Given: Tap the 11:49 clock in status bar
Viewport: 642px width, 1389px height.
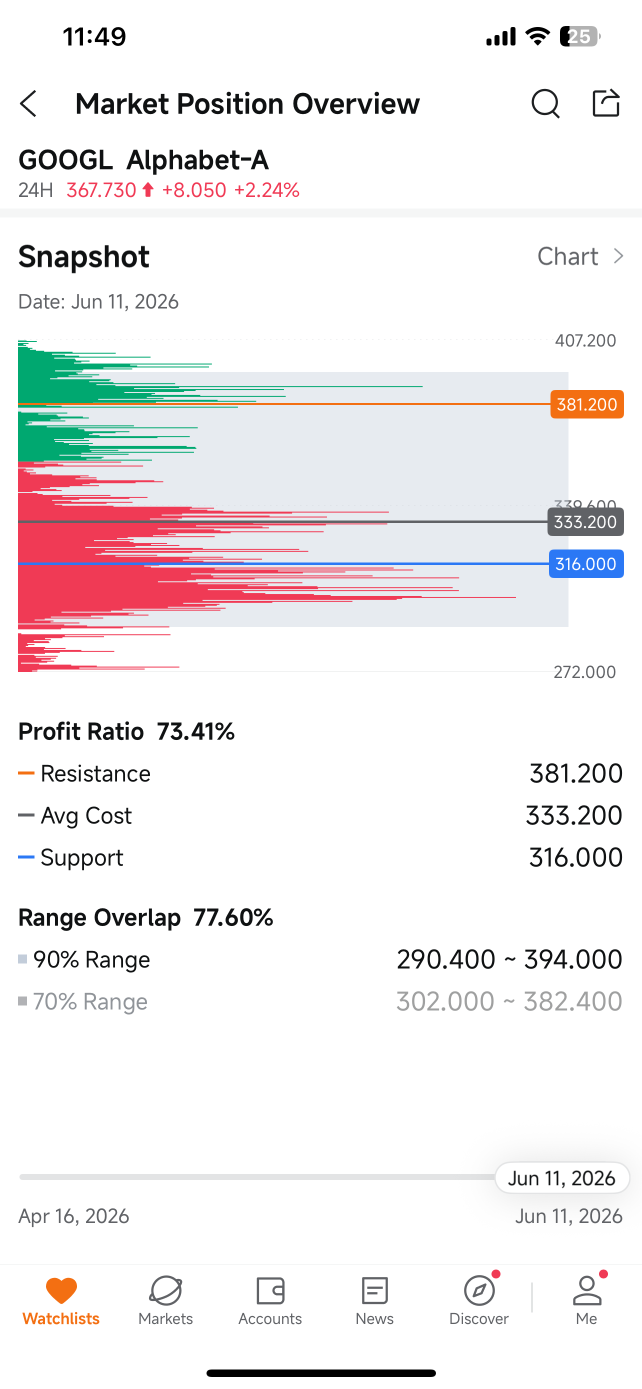Looking at the screenshot, I should click(x=94, y=37).
